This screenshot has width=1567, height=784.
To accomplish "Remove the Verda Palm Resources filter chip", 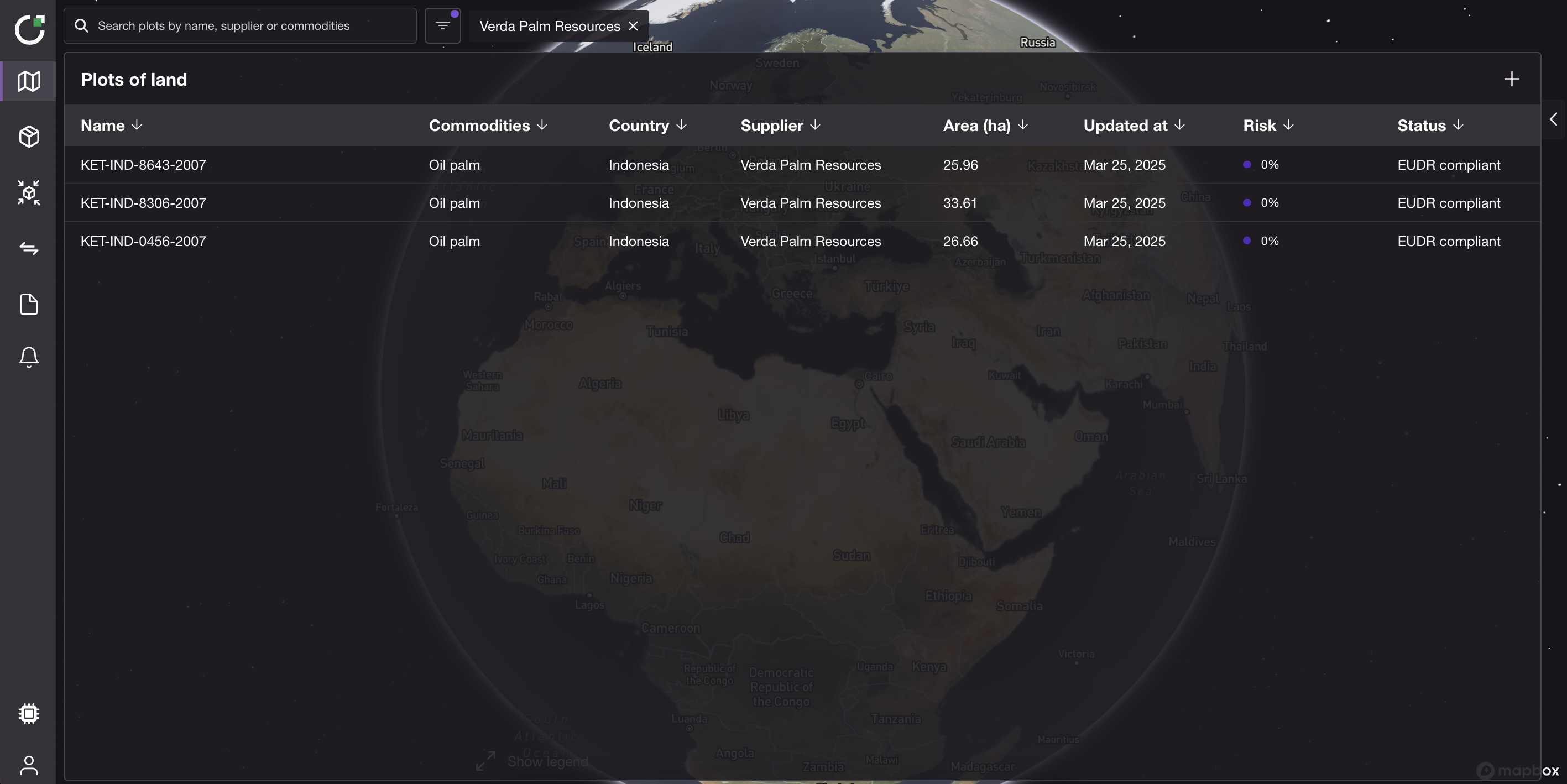I will pyautogui.click(x=633, y=26).
